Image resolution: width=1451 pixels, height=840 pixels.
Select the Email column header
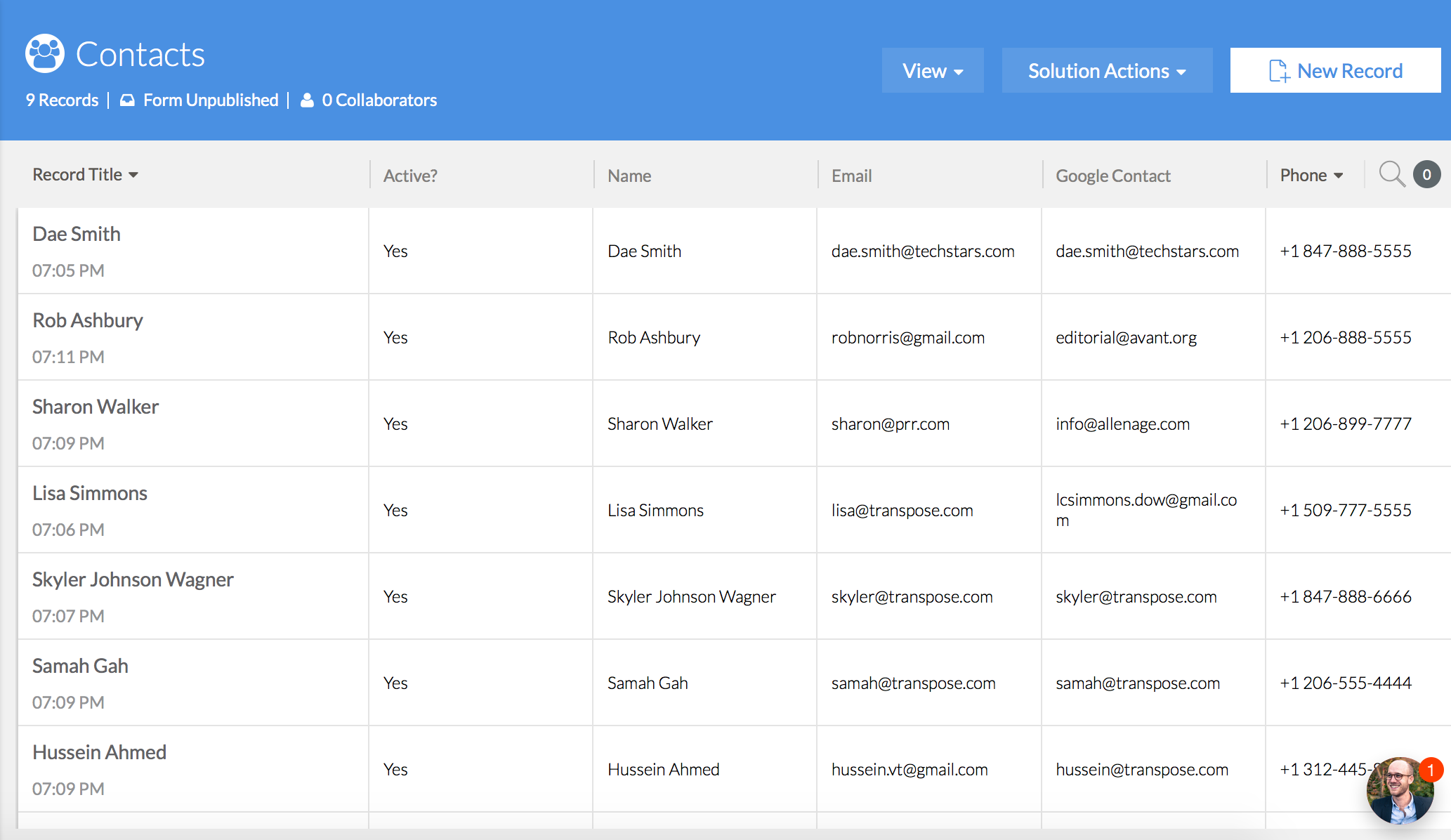(x=851, y=176)
